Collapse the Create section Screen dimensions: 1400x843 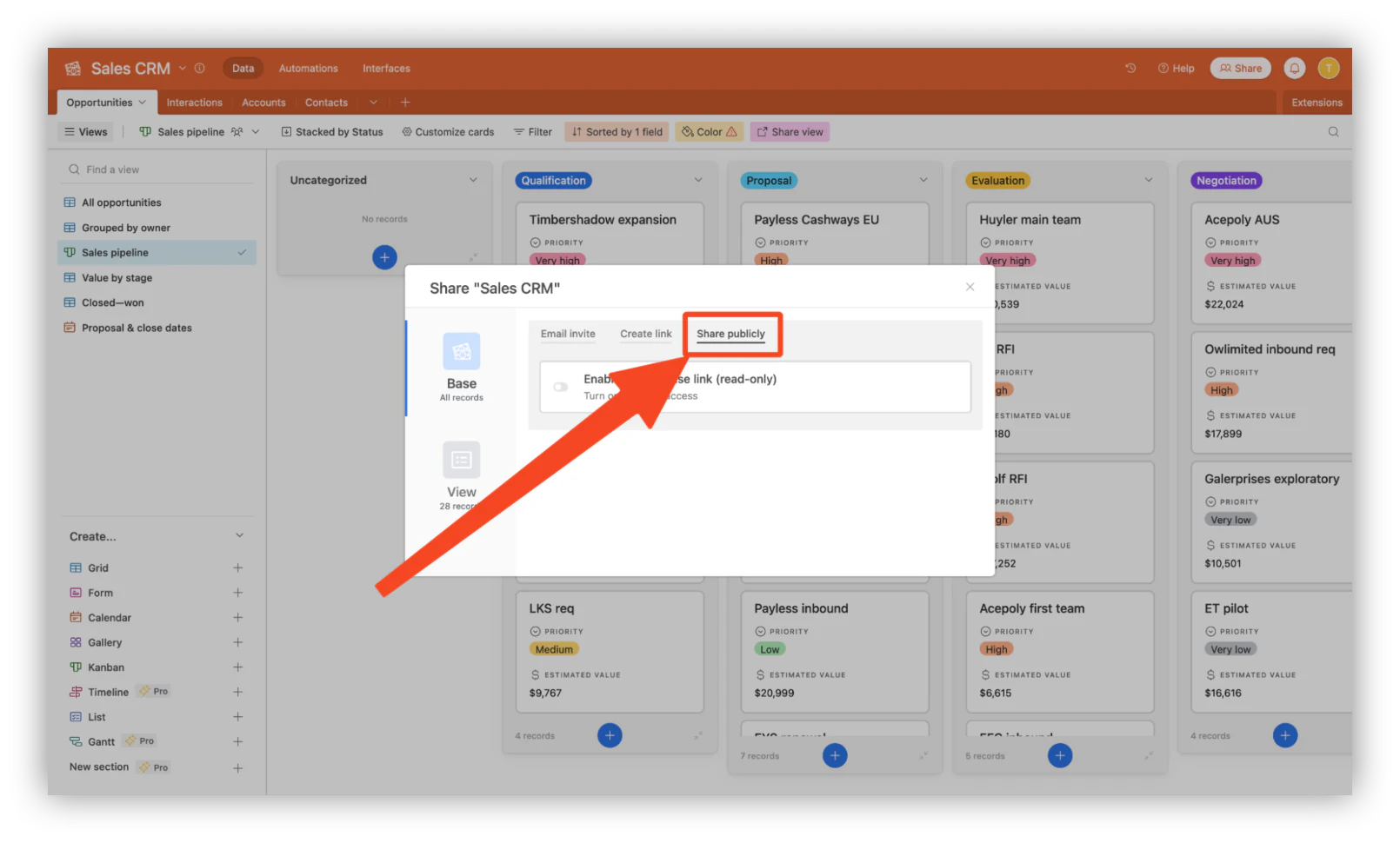[x=239, y=536]
